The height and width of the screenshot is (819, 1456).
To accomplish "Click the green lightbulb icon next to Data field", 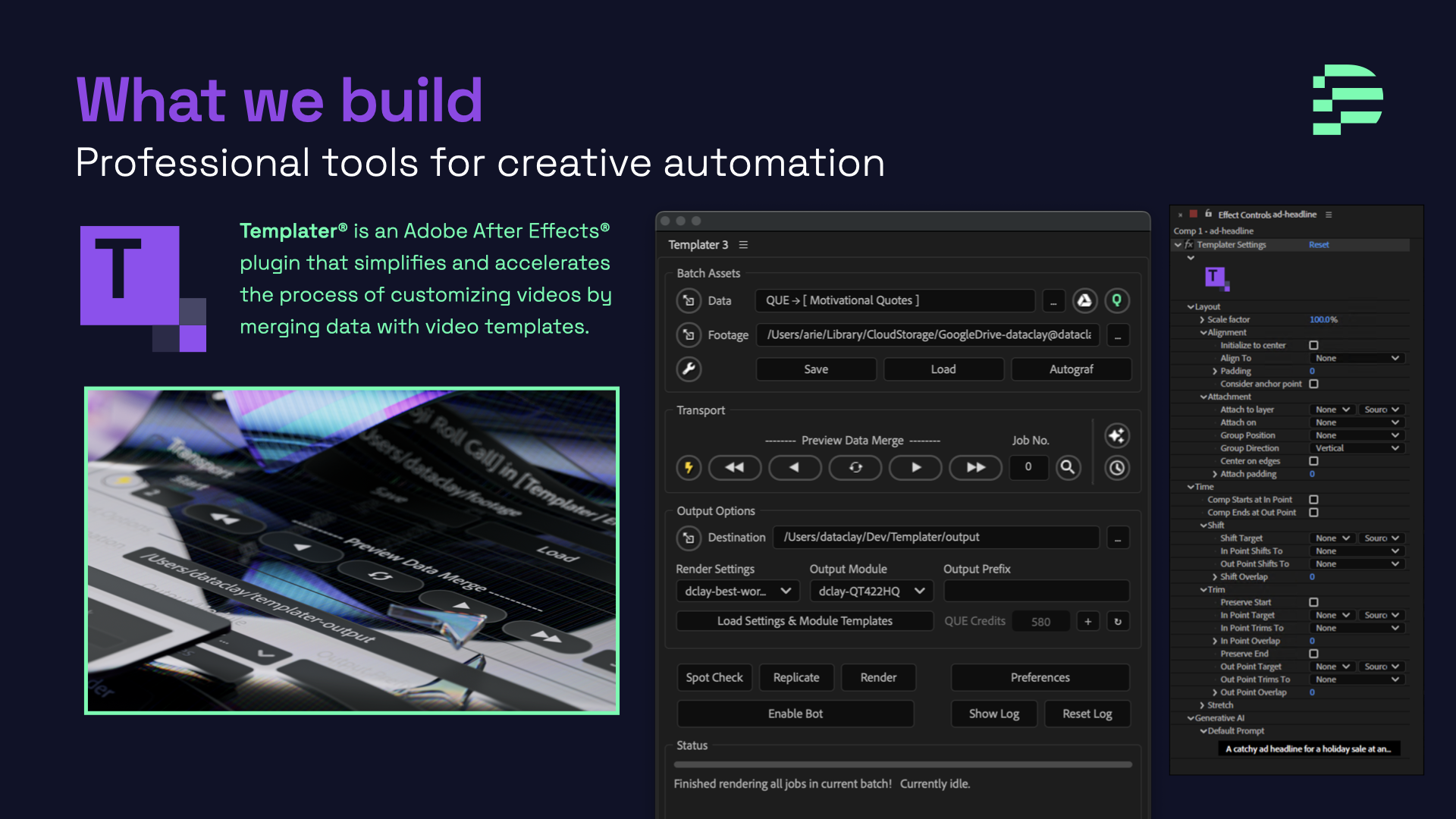I will [1117, 301].
